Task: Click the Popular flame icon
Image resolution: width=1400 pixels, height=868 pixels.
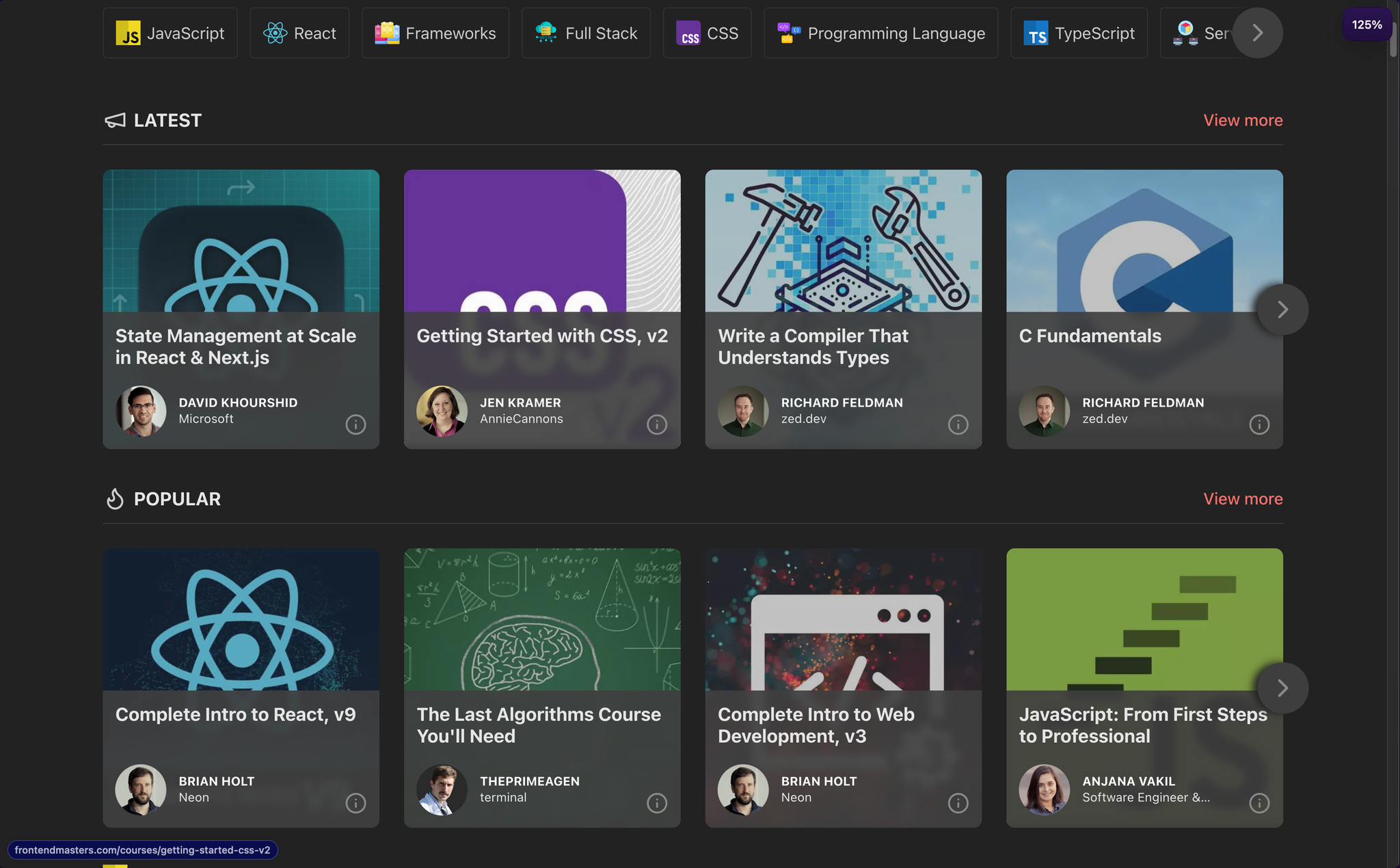Action: point(115,499)
